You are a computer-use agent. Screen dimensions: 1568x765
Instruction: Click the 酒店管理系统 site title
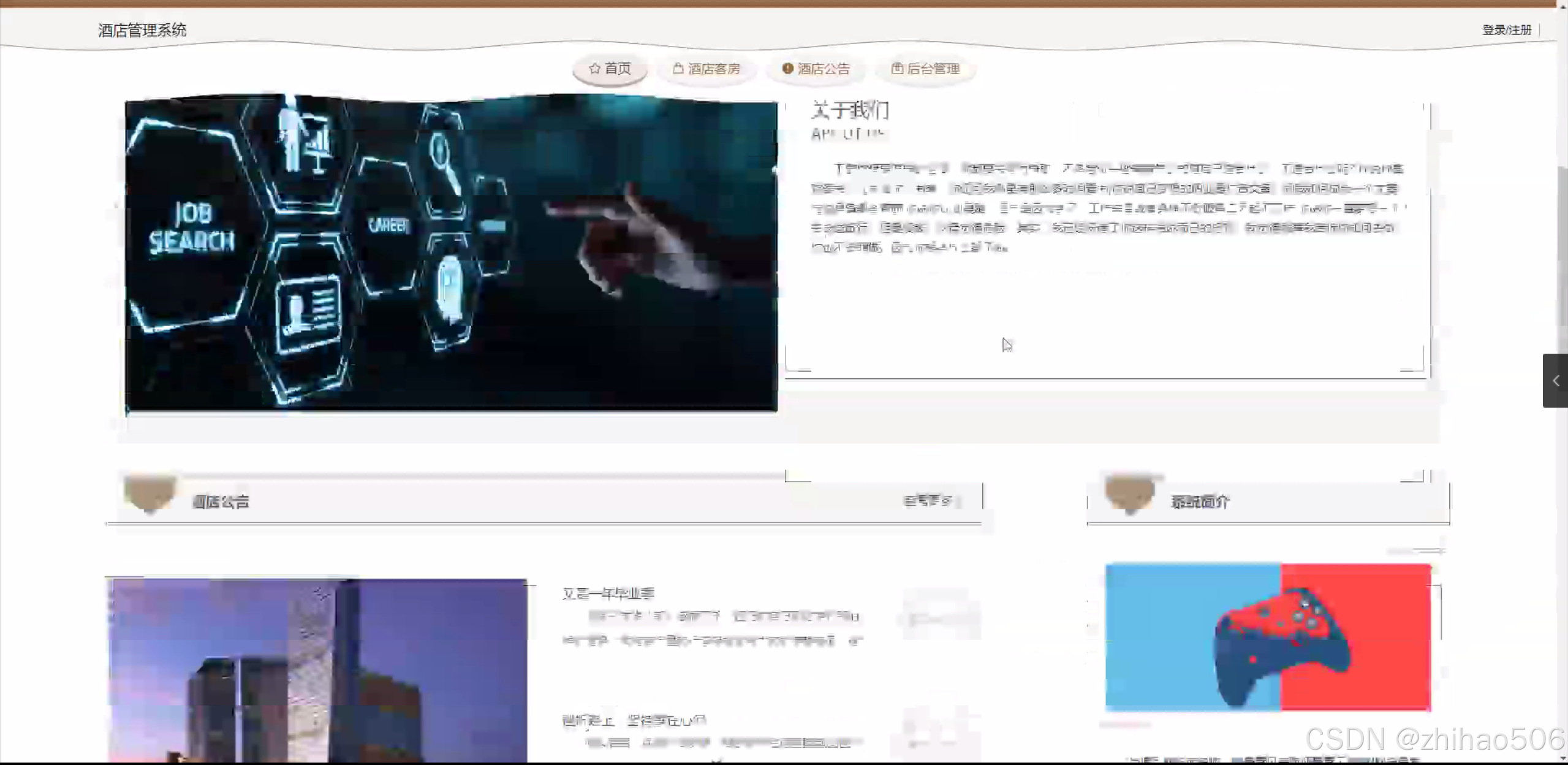[142, 30]
